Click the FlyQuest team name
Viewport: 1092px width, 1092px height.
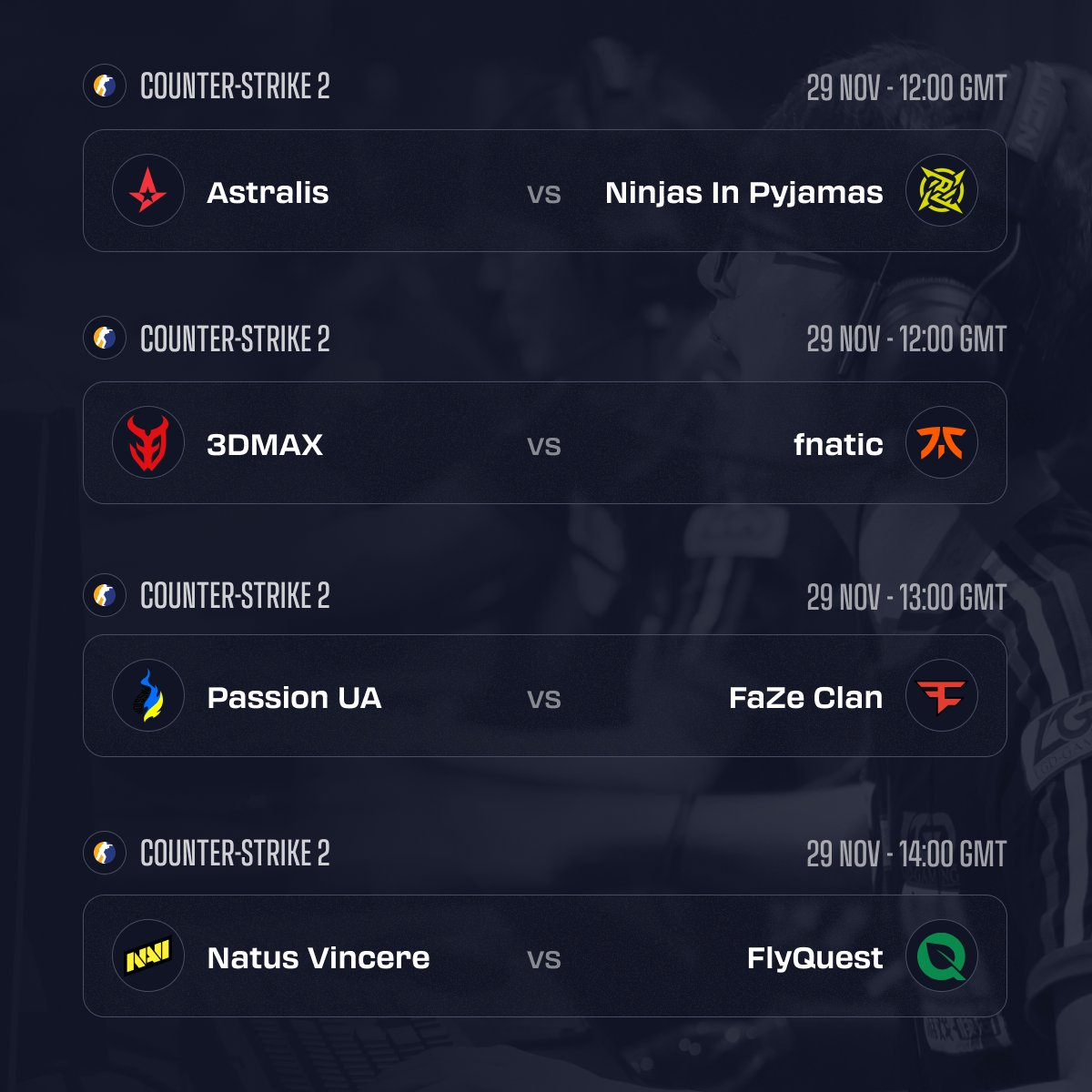pos(814,958)
